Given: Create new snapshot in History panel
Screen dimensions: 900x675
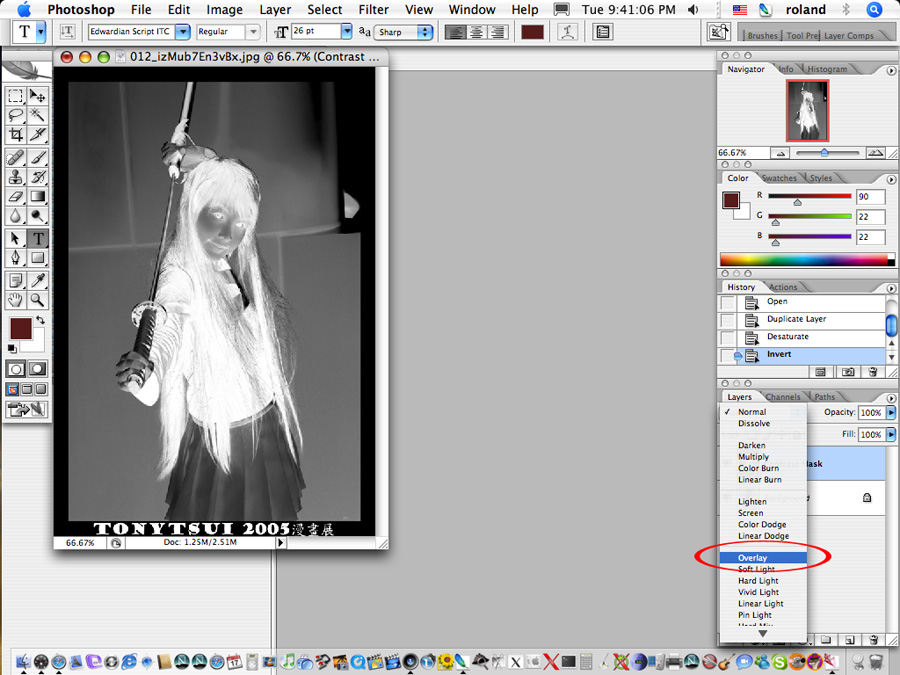Looking at the screenshot, I should [847, 371].
